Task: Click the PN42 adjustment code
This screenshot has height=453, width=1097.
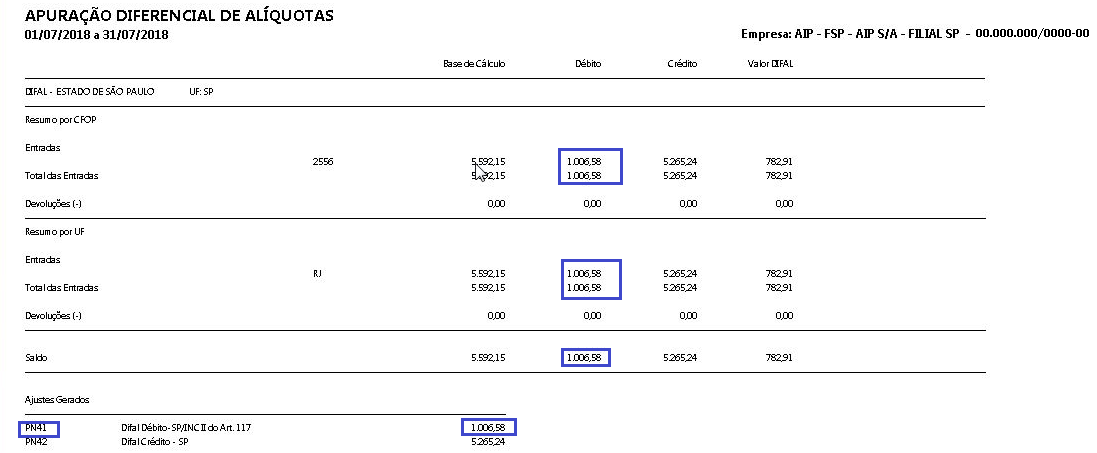Action: pos(36,441)
